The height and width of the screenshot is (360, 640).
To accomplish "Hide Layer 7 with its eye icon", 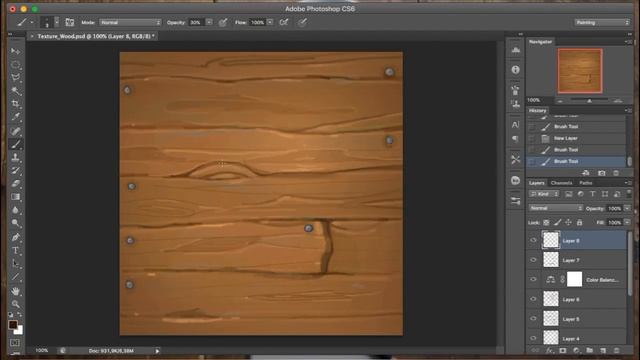I will coord(533,260).
